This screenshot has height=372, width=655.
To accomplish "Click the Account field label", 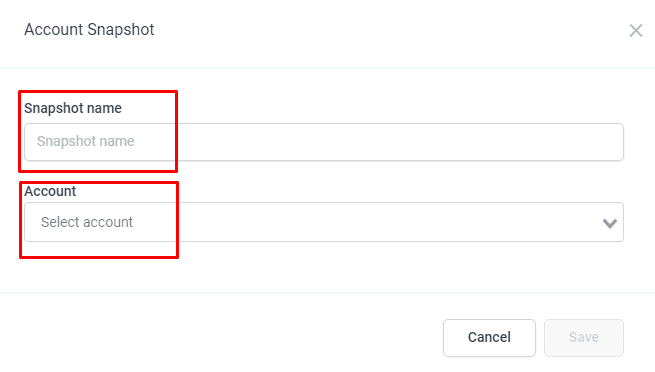I will [50, 191].
